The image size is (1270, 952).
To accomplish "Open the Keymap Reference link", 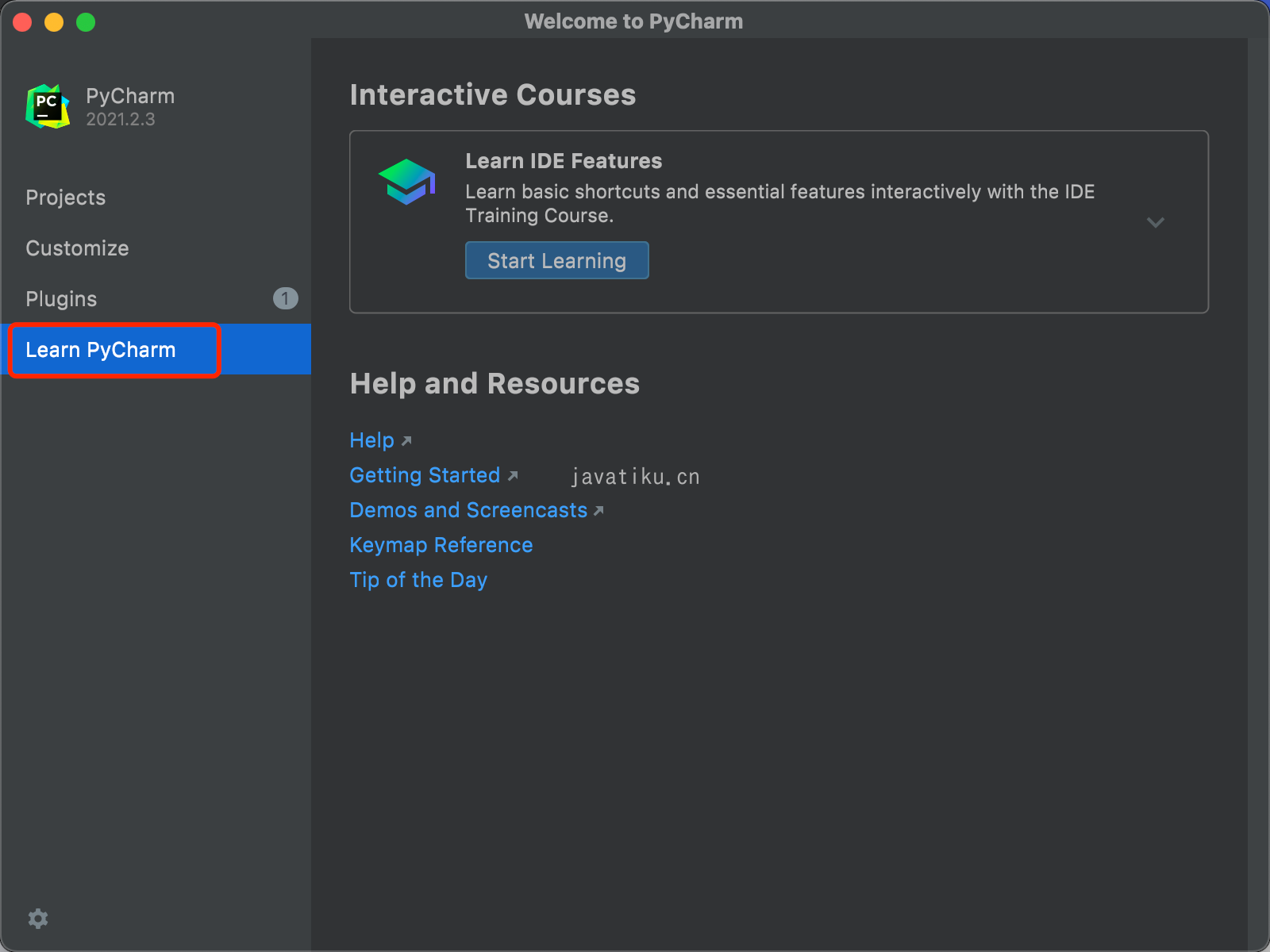I will (441, 545).
